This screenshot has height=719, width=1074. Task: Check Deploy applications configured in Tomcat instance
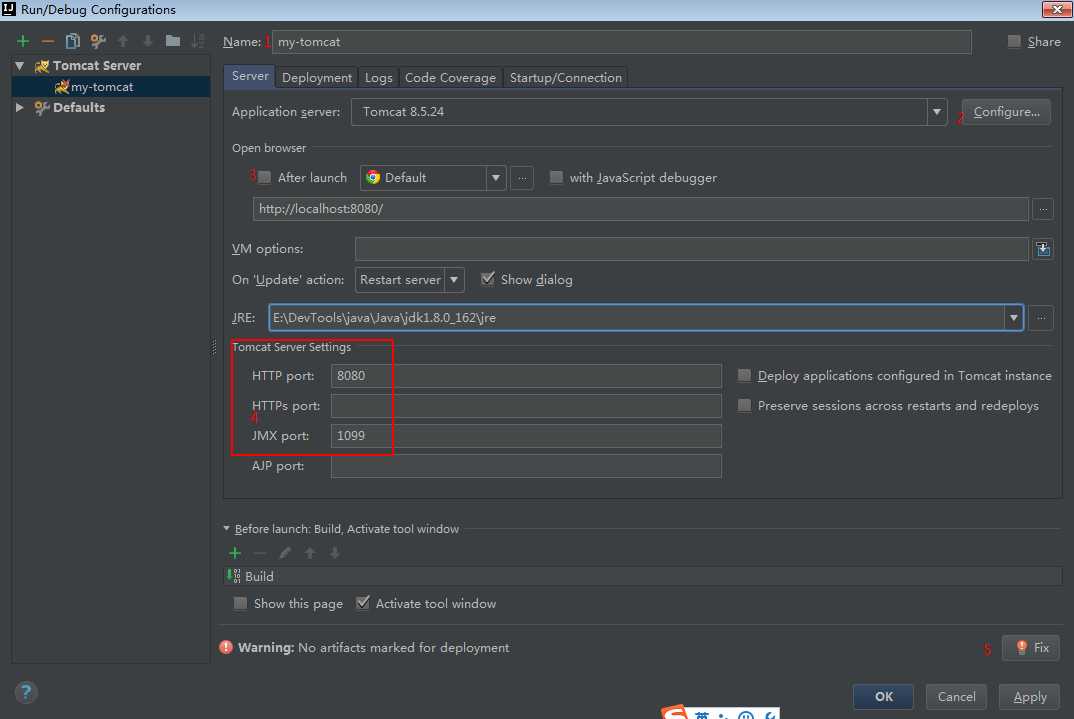(744, 375)
